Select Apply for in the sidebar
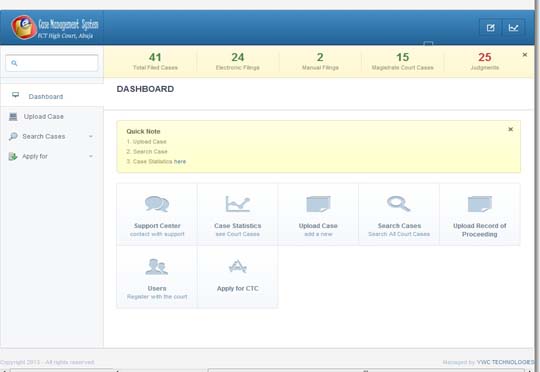Viewport: 540px width, 372px height. click(x=35, y=156)
